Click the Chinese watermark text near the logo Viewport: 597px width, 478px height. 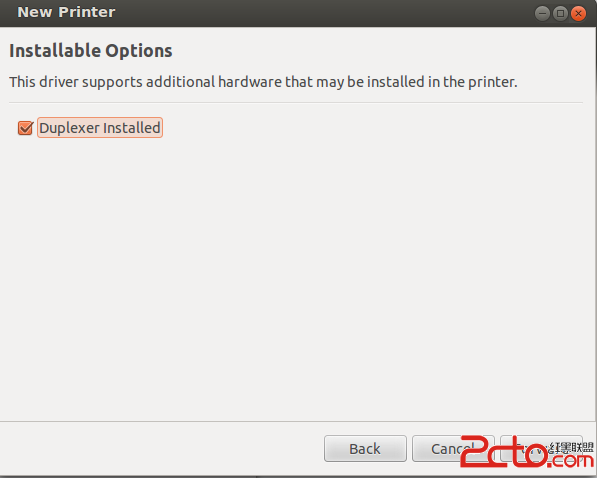pos(571,447)
